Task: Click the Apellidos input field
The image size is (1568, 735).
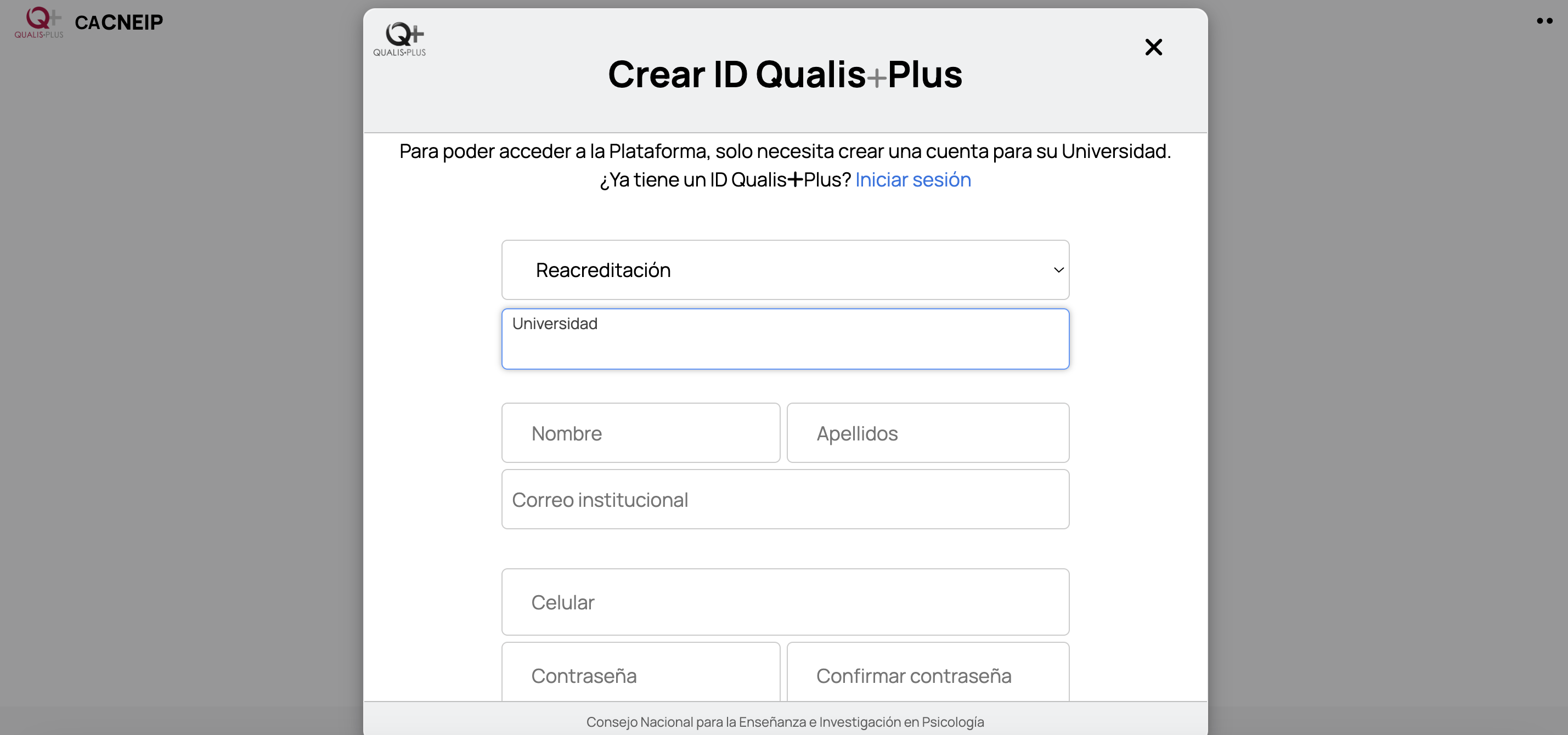Action: 928,433
